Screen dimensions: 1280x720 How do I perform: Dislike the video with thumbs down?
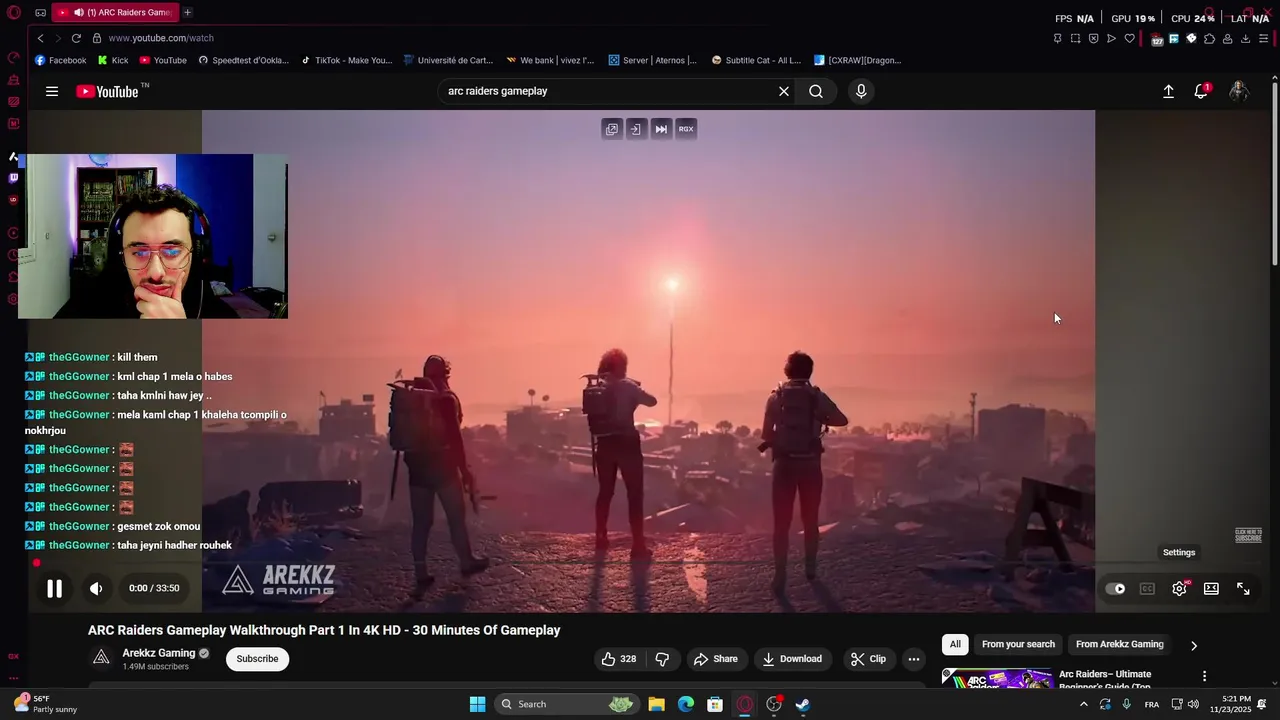click(x=662, y=659)
